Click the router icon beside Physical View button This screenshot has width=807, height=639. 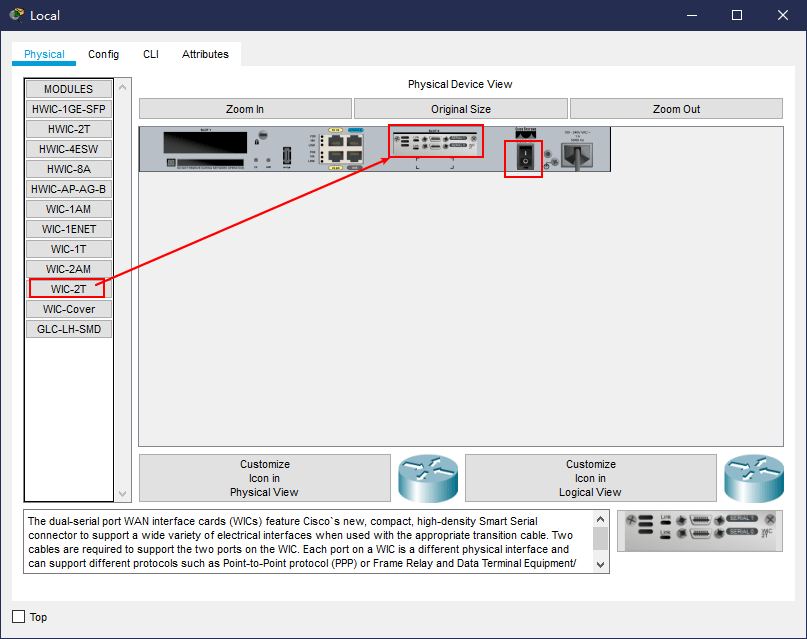428,478
